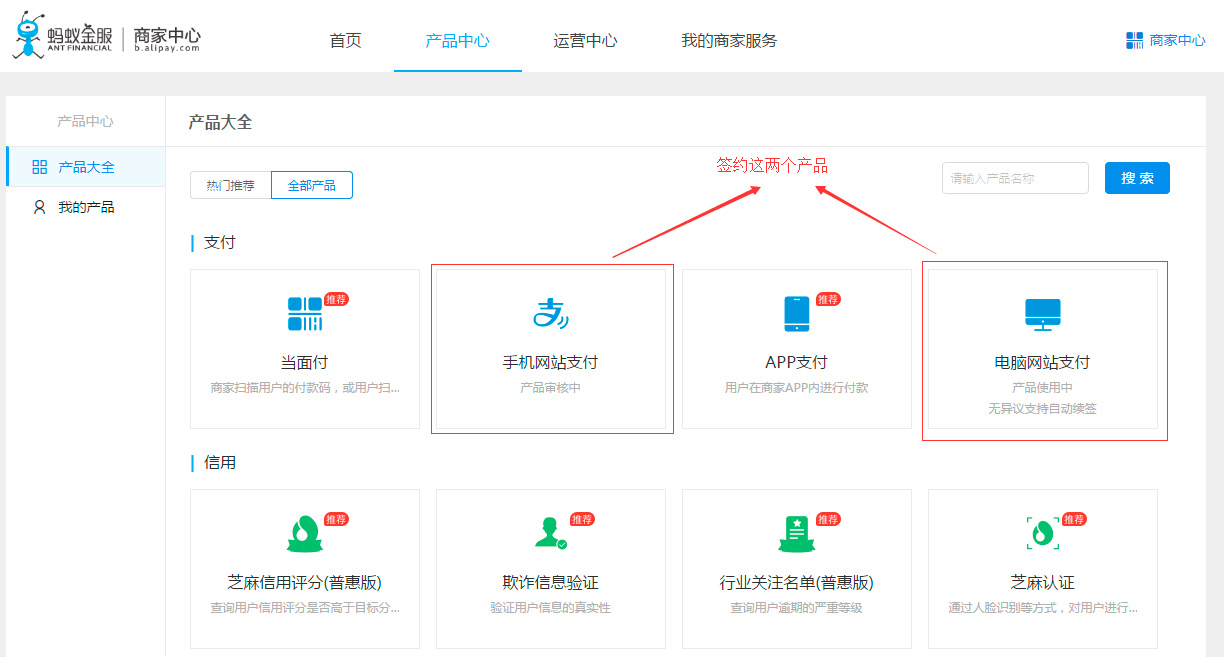This screenshot has width=1224, height=657.
Task: Select the 全部产品 filter tab
Action: [x=312, y=185]
